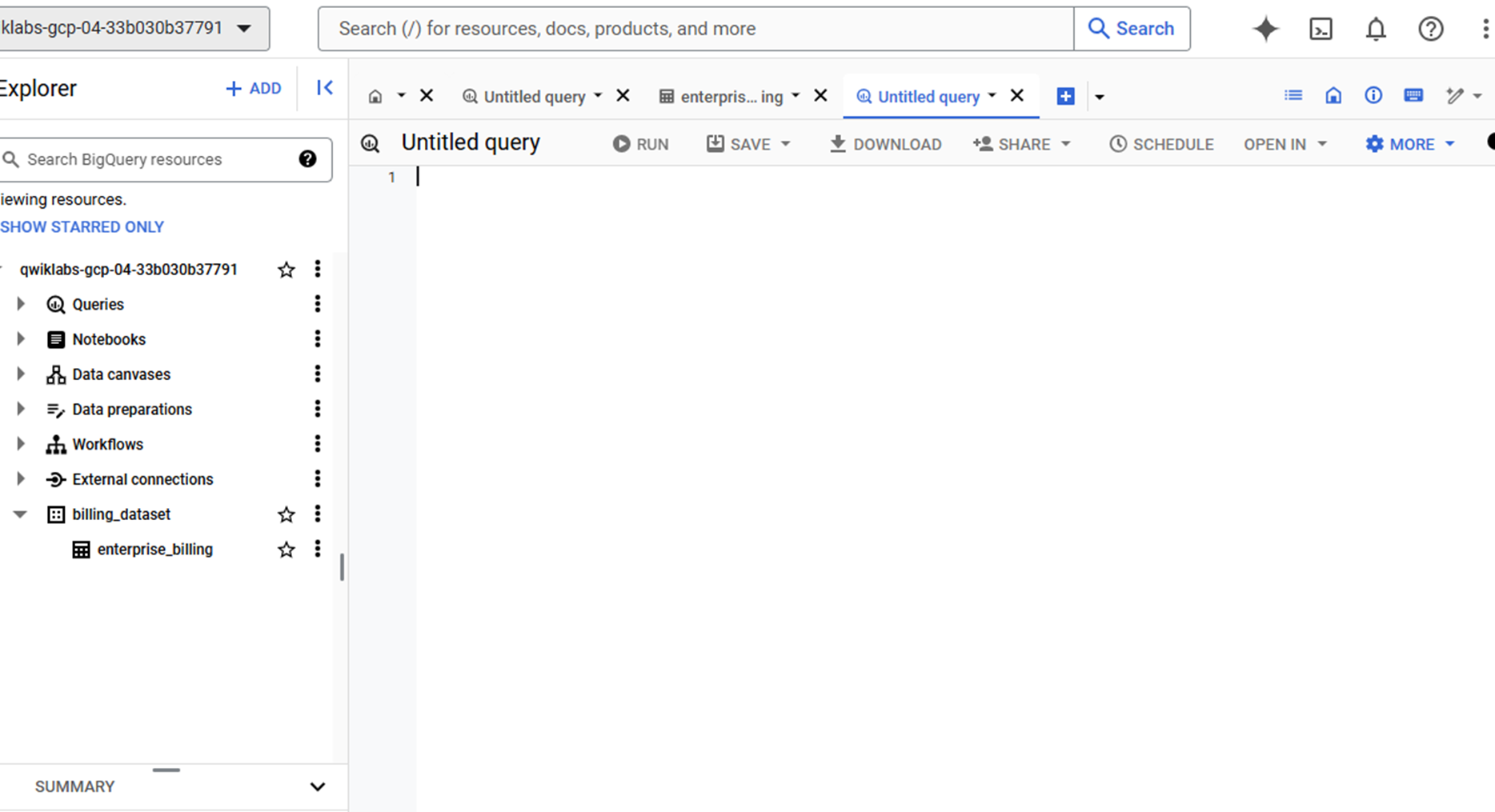Expand the Data canvases node

21,374
